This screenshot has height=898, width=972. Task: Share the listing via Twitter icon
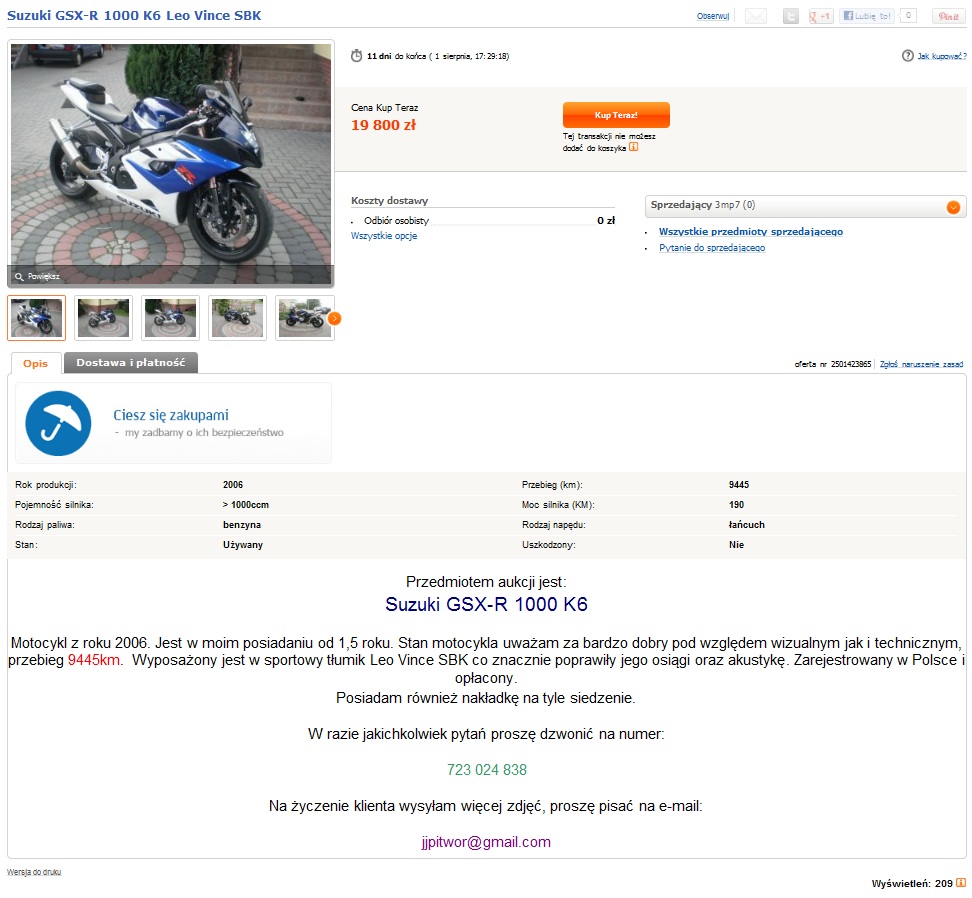pos(790,16)
